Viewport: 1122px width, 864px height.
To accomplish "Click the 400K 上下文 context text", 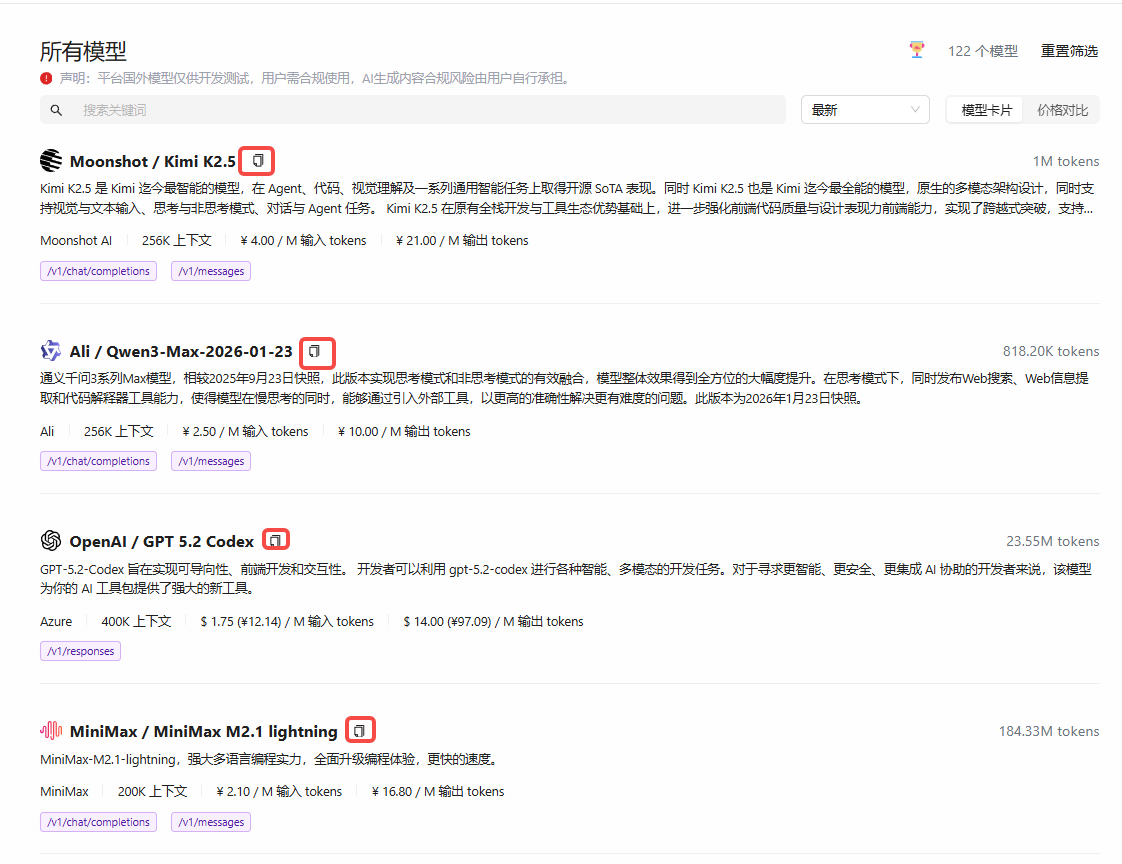I will tap(136, 621).
